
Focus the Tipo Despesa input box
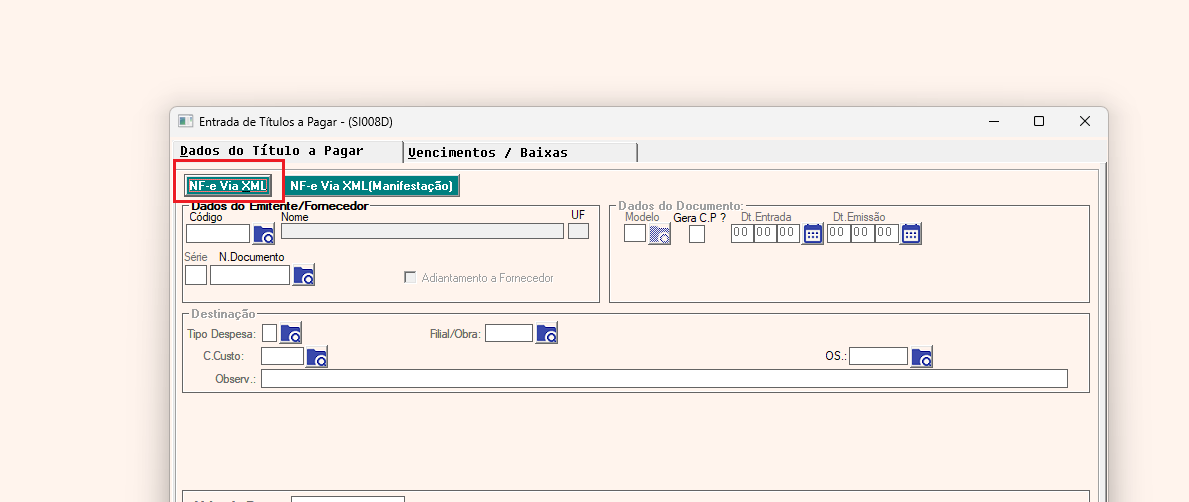pos(270,333)
